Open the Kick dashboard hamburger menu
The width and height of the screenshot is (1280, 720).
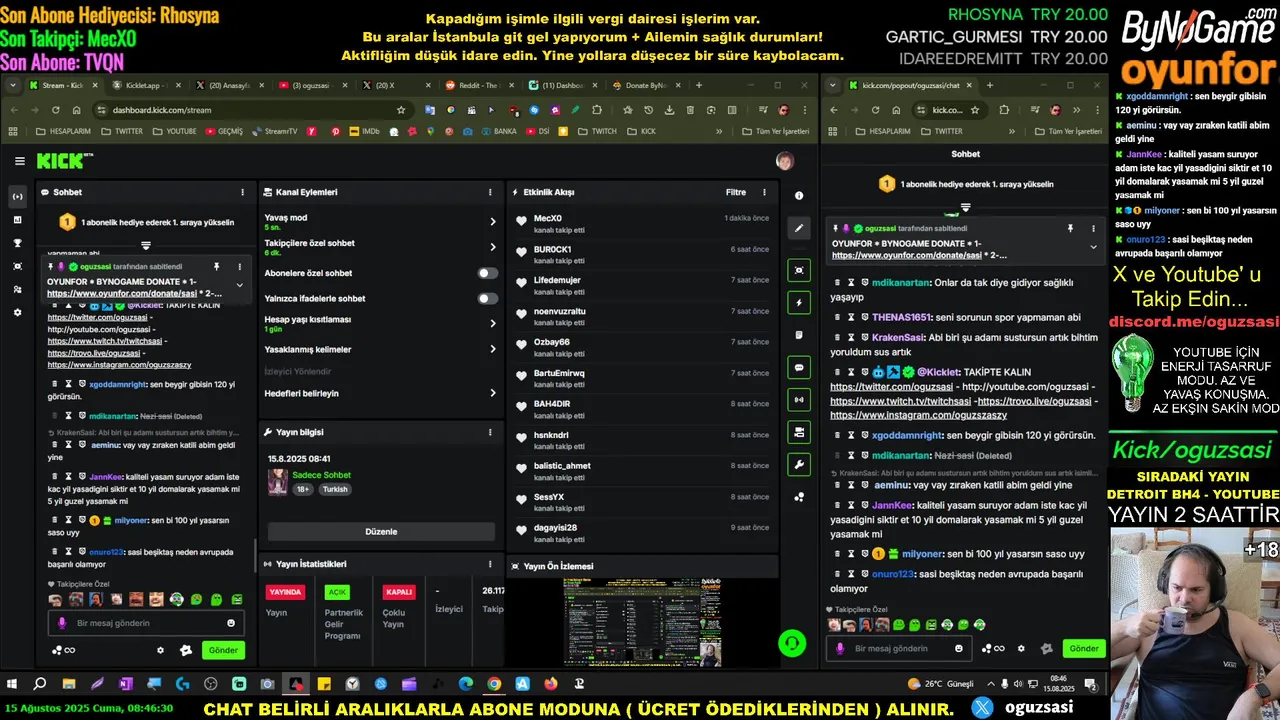19,161
